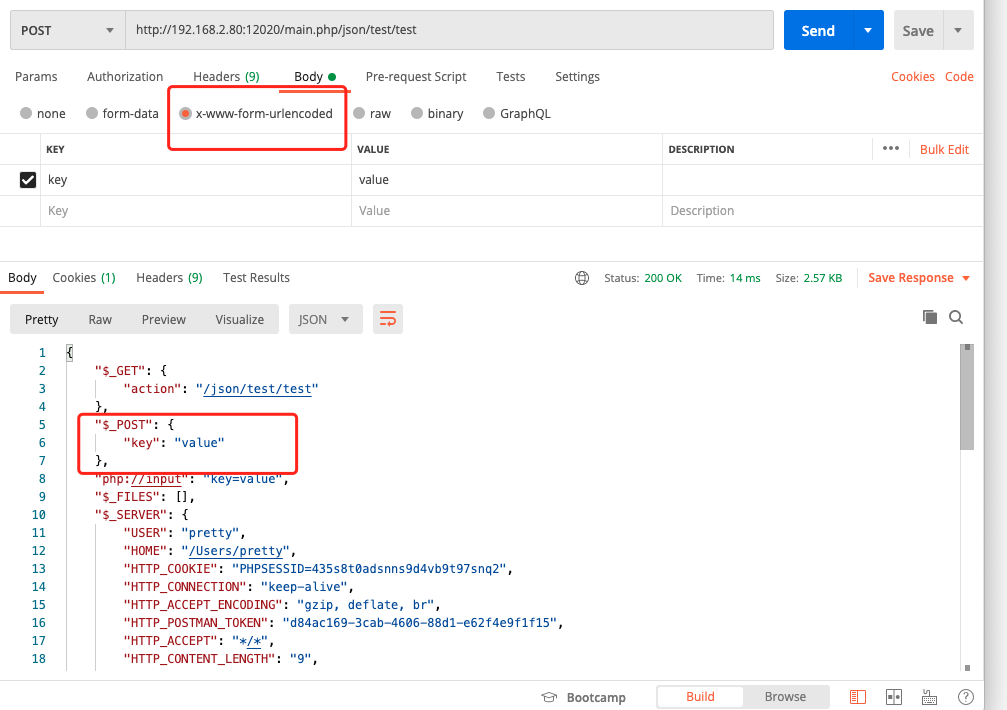Open the sidebar toggle icon bottom left

(857, 697)
